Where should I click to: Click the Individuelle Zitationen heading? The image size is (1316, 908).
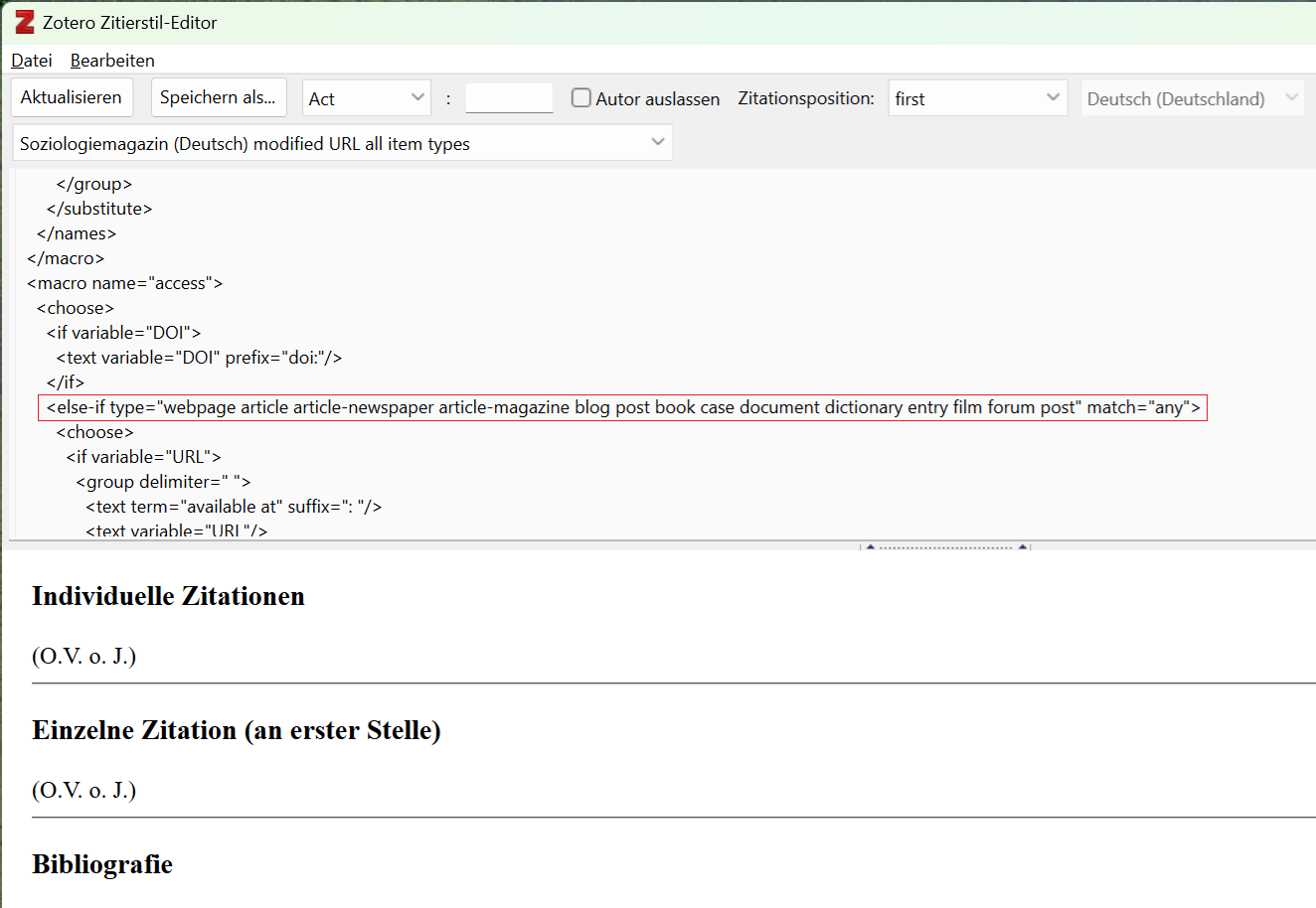(x=168, y=596)
